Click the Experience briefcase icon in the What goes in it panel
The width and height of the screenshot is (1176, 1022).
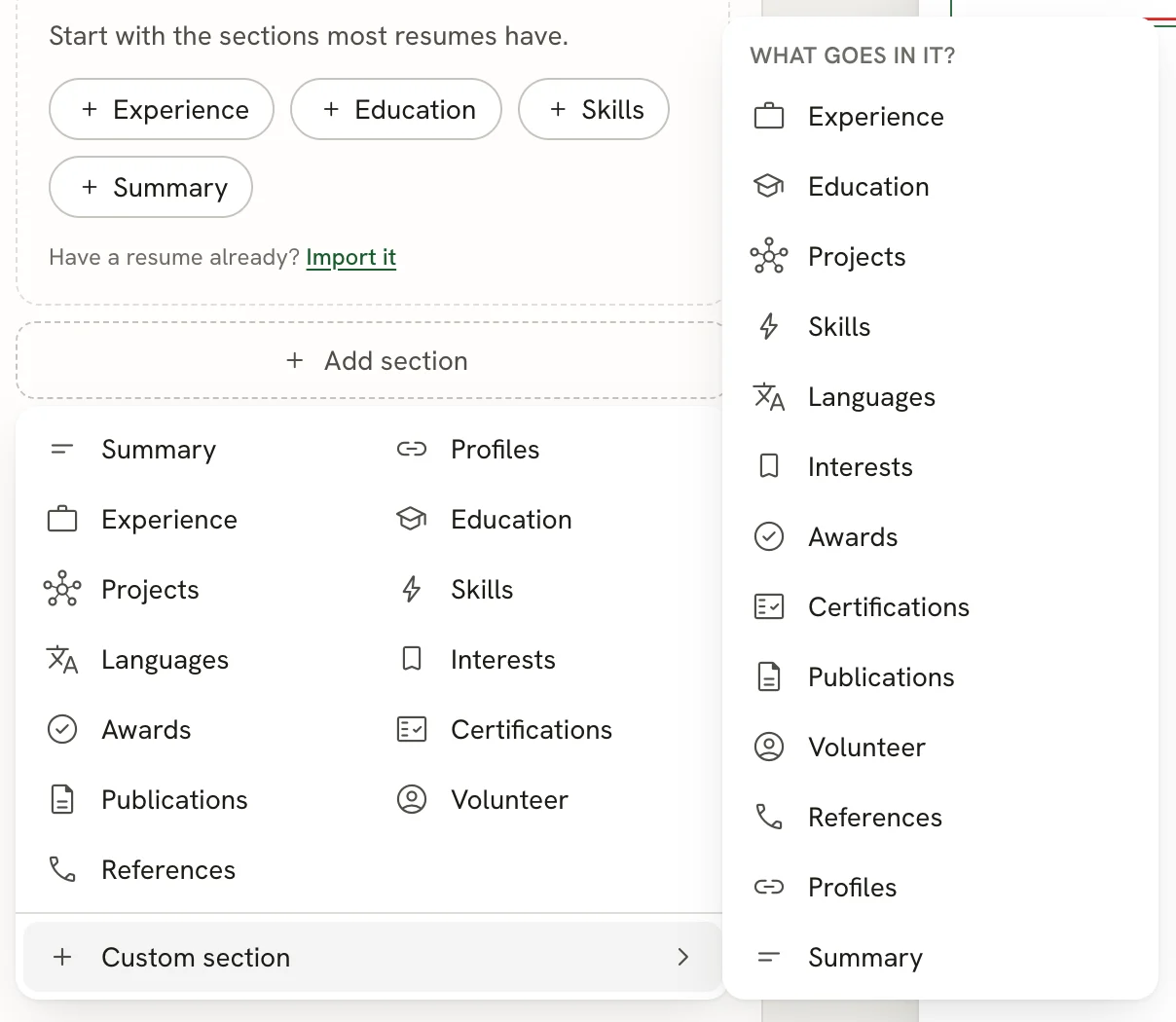click(769, 117)
